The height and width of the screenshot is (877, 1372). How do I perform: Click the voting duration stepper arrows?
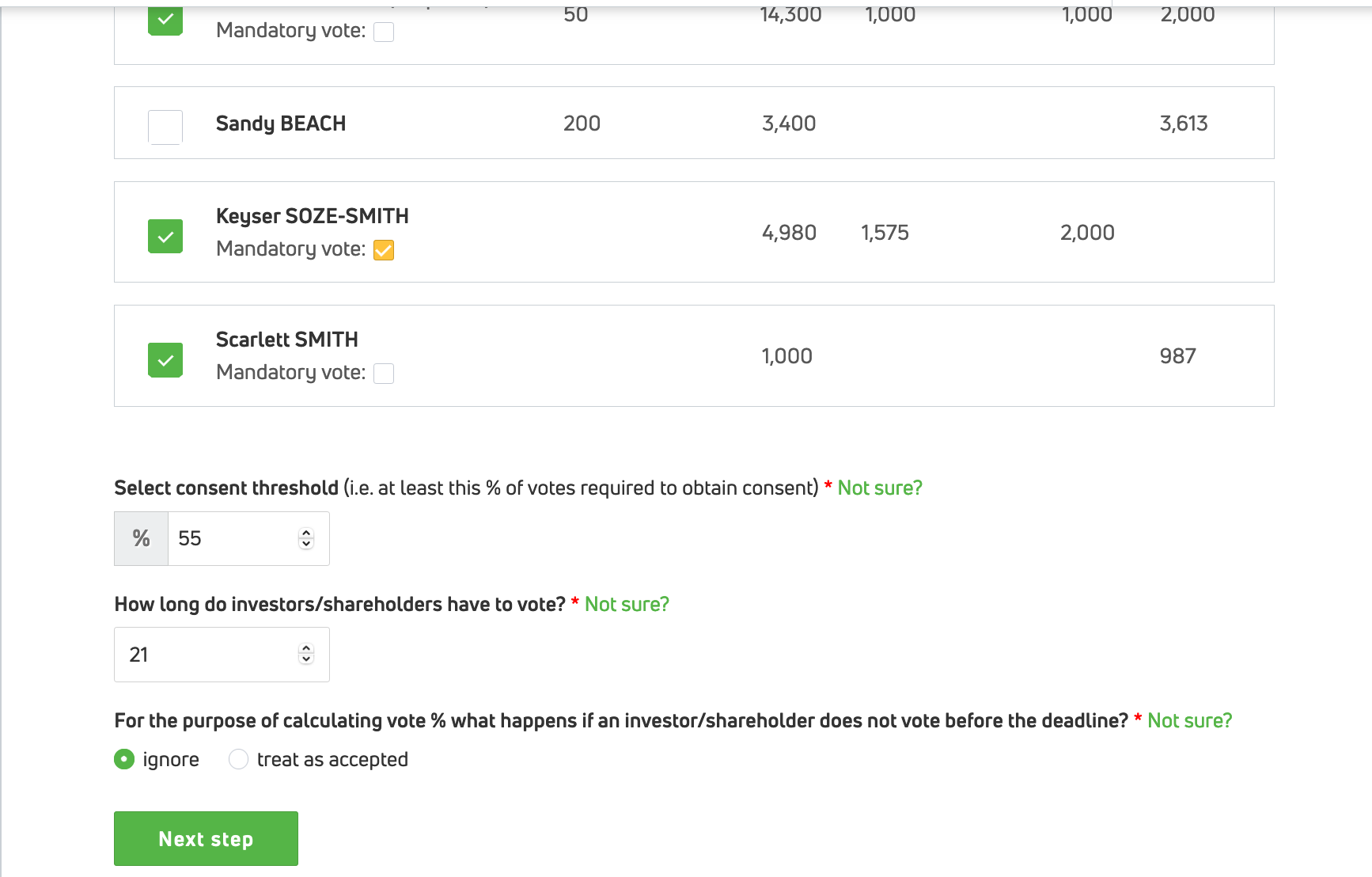306,654
